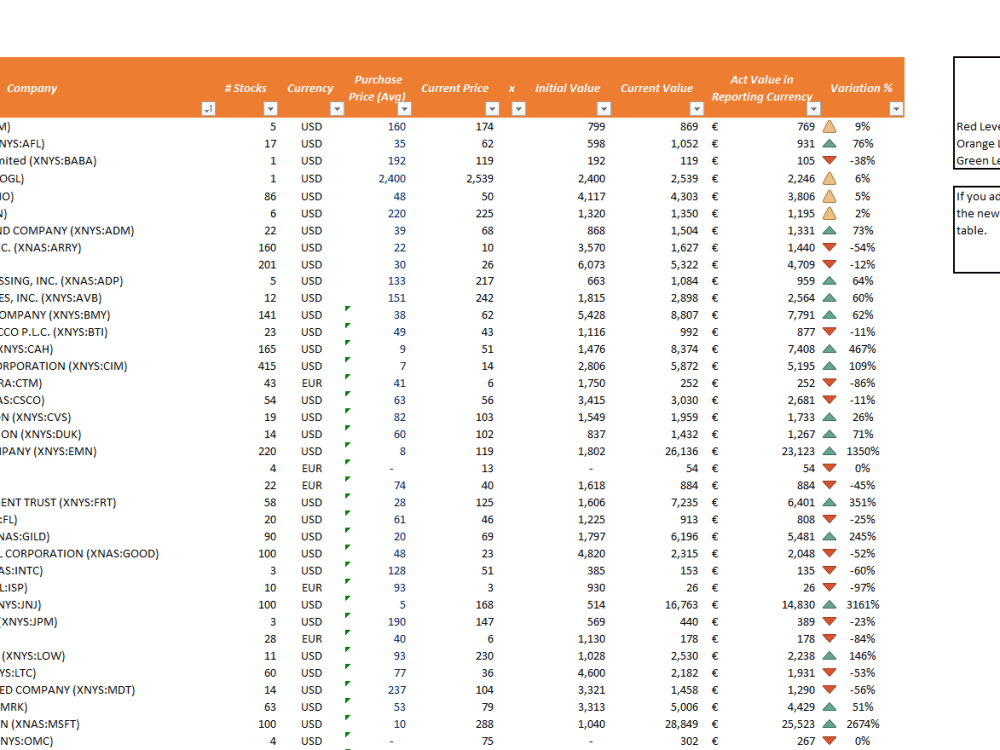Viewport: 1000px width, 750px height.
Task: Click the red down arrow beside -12%
Action: click(829, 264)
